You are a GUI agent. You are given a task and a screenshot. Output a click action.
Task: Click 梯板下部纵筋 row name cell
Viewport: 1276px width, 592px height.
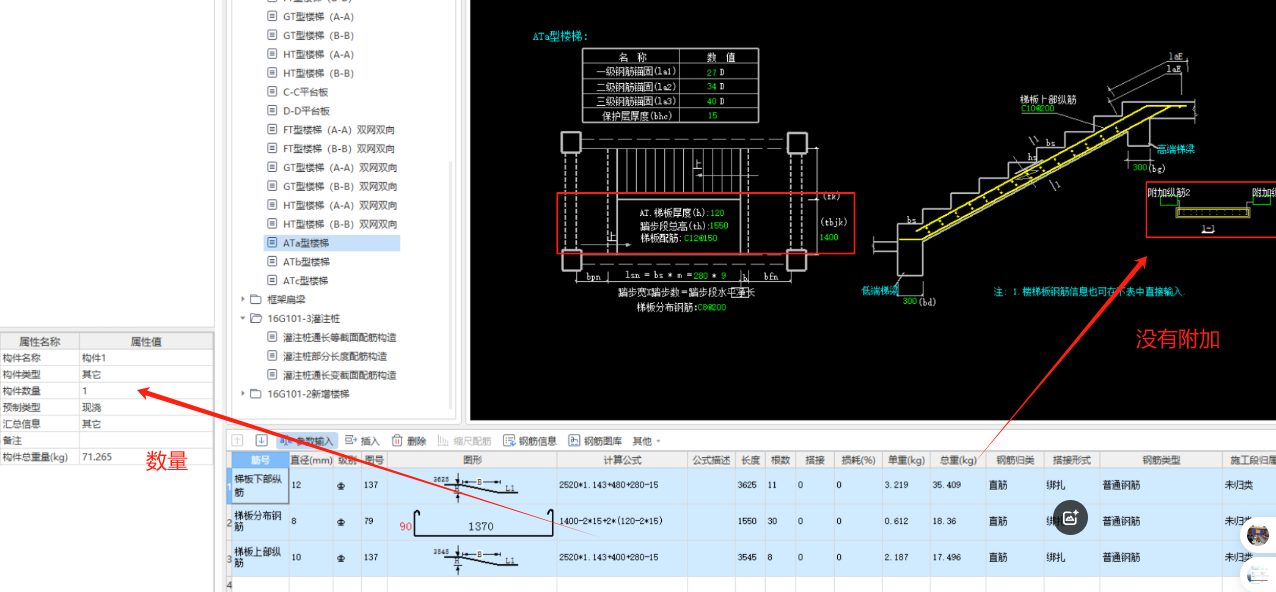259,486
